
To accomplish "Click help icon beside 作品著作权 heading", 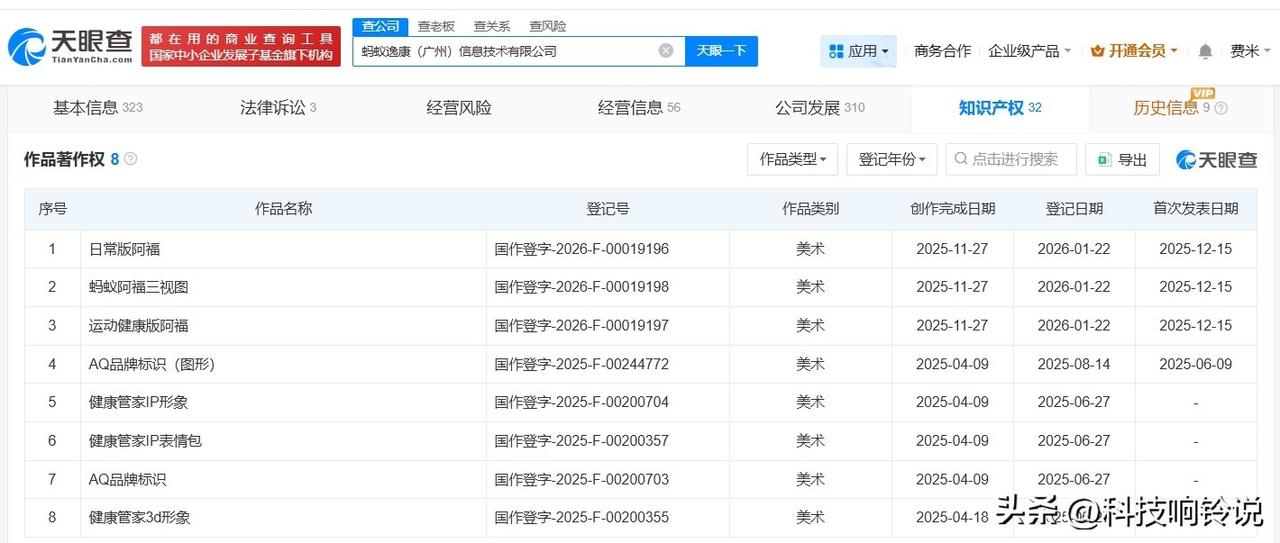I will coord(131,159).
